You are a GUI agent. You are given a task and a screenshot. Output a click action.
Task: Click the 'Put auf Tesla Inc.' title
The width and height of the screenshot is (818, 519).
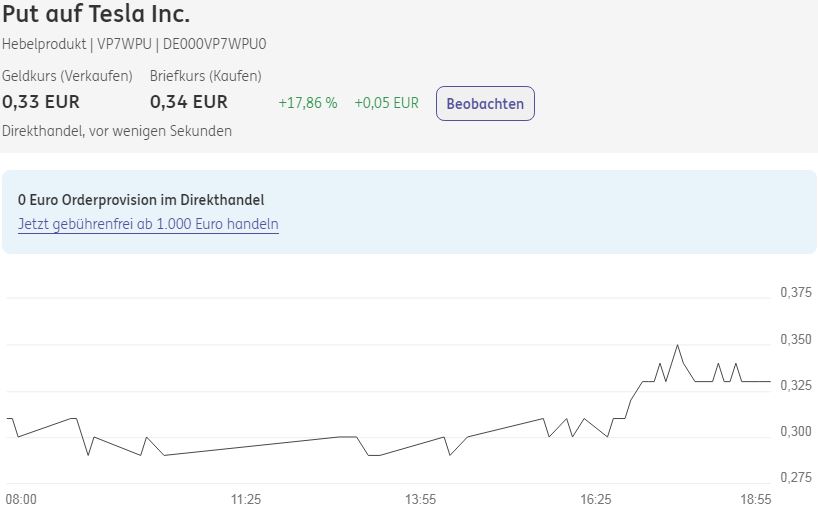click(x=96, y=15)
